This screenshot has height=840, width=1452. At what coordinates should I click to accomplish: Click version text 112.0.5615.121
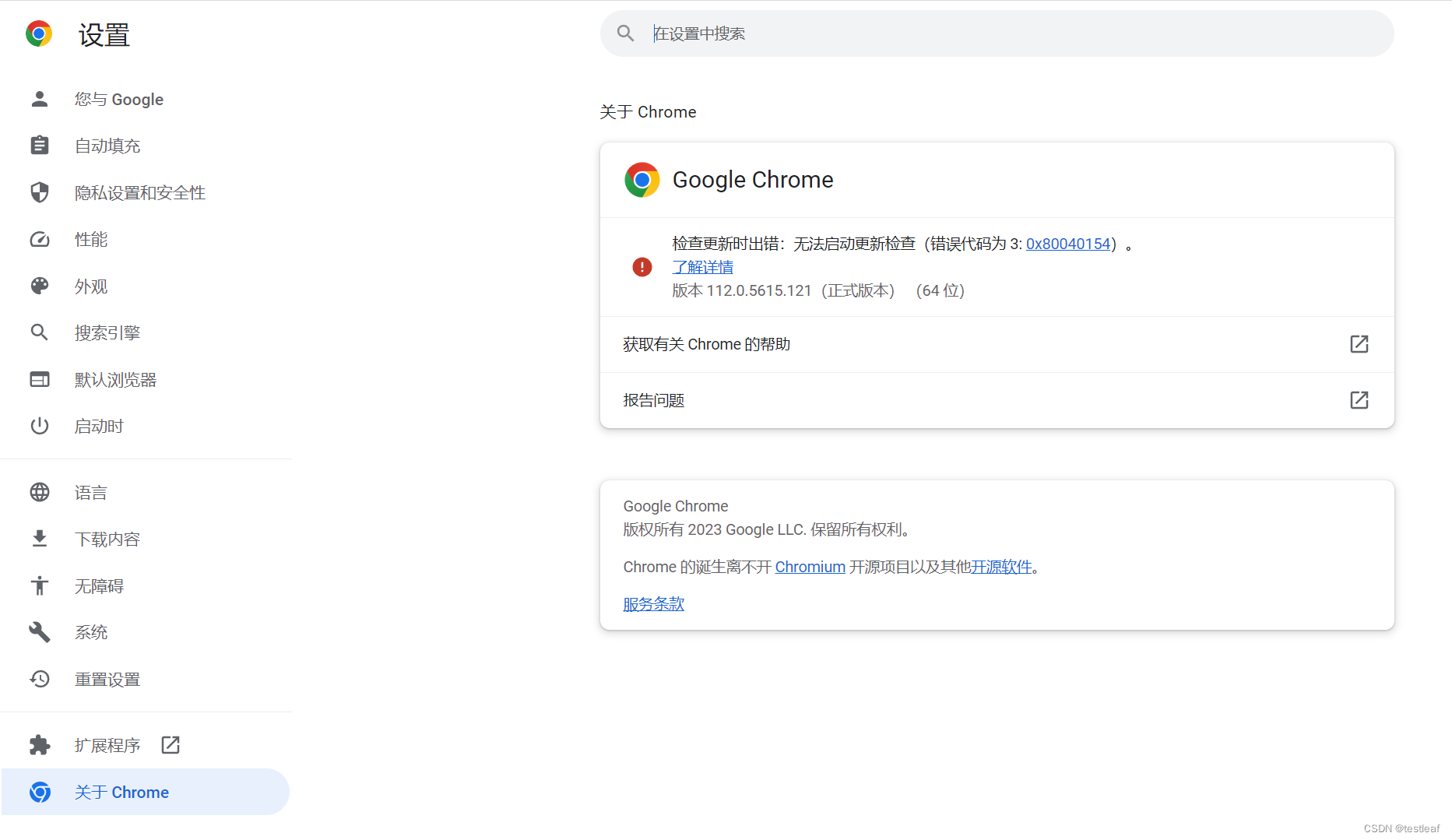[759, 290]
